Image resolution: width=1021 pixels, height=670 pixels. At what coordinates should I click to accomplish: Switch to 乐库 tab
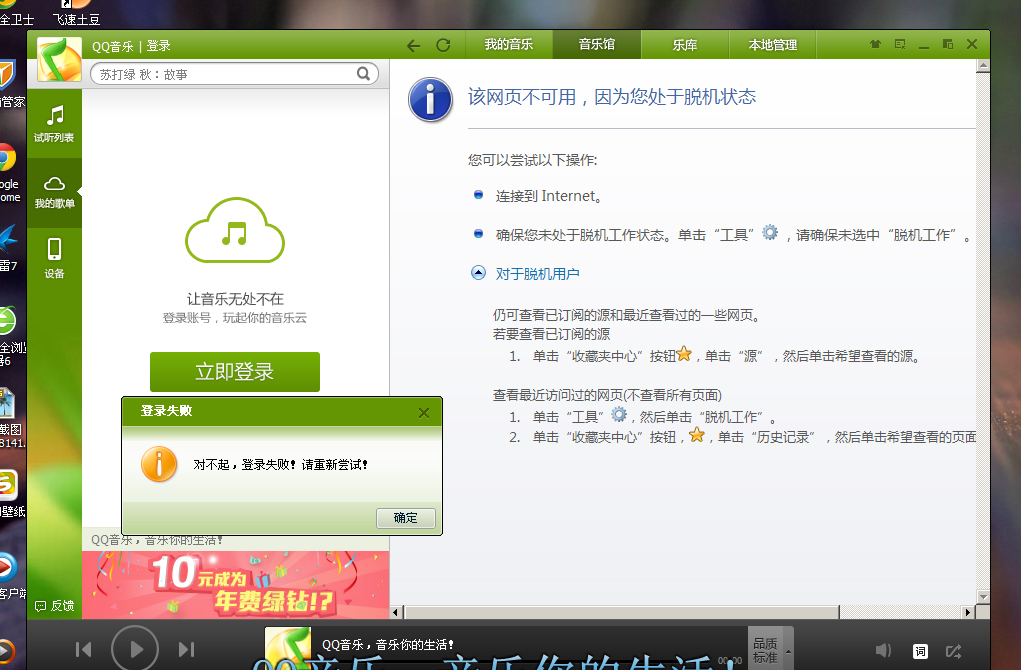pyautogui.click(x=684, y=44)
